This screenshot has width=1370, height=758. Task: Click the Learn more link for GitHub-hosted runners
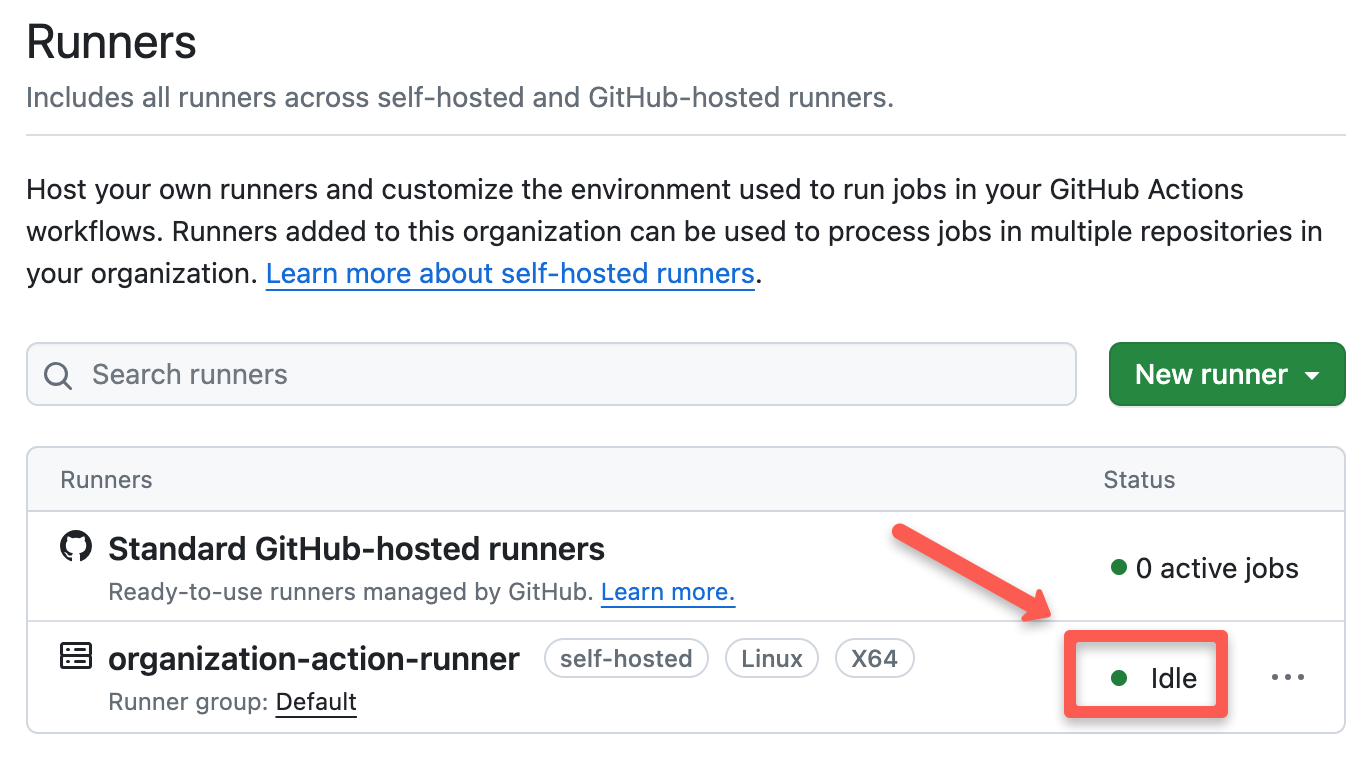[x=667, y=592]
